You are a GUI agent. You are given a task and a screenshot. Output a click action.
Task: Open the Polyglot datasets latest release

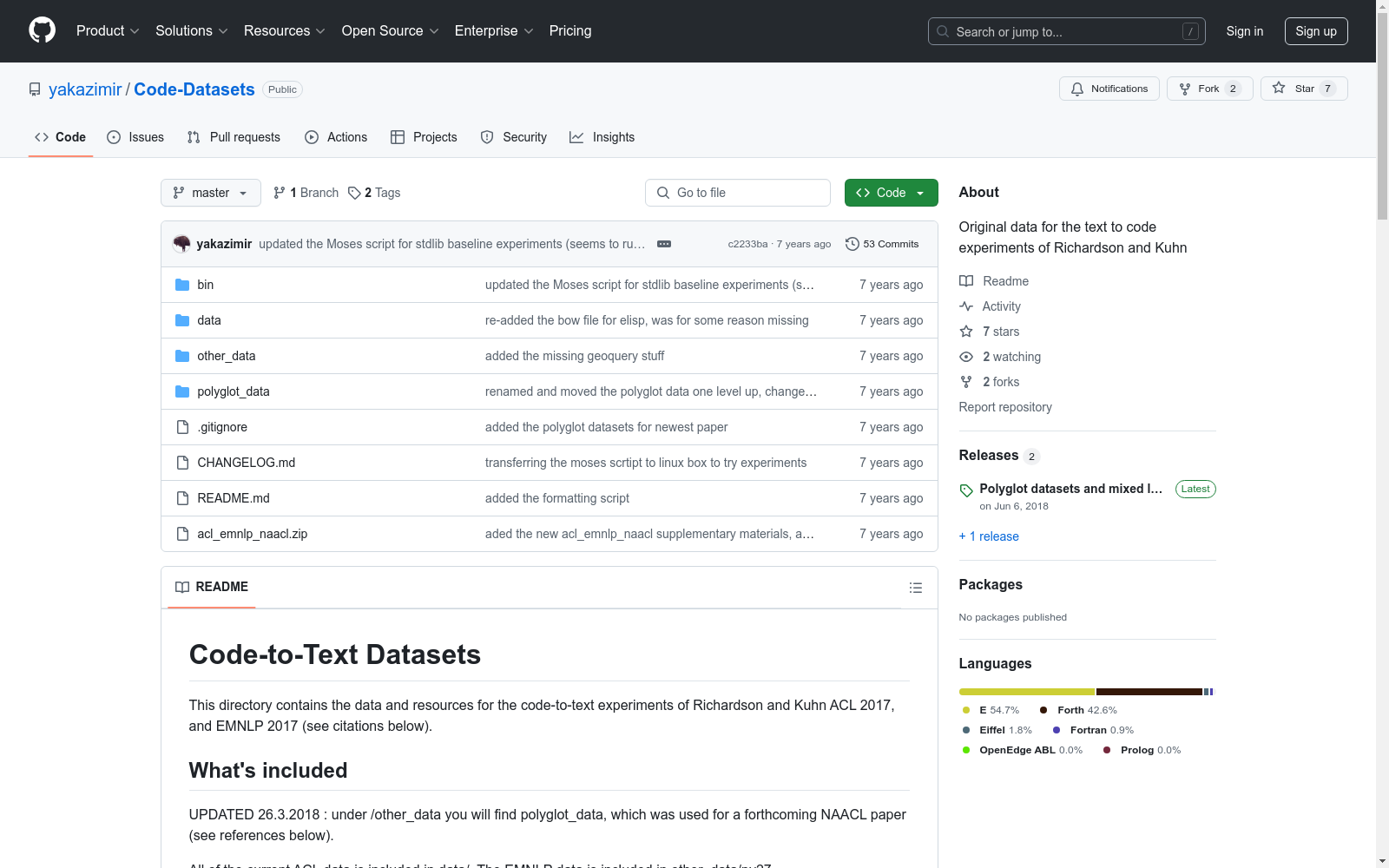[1071, 489]
